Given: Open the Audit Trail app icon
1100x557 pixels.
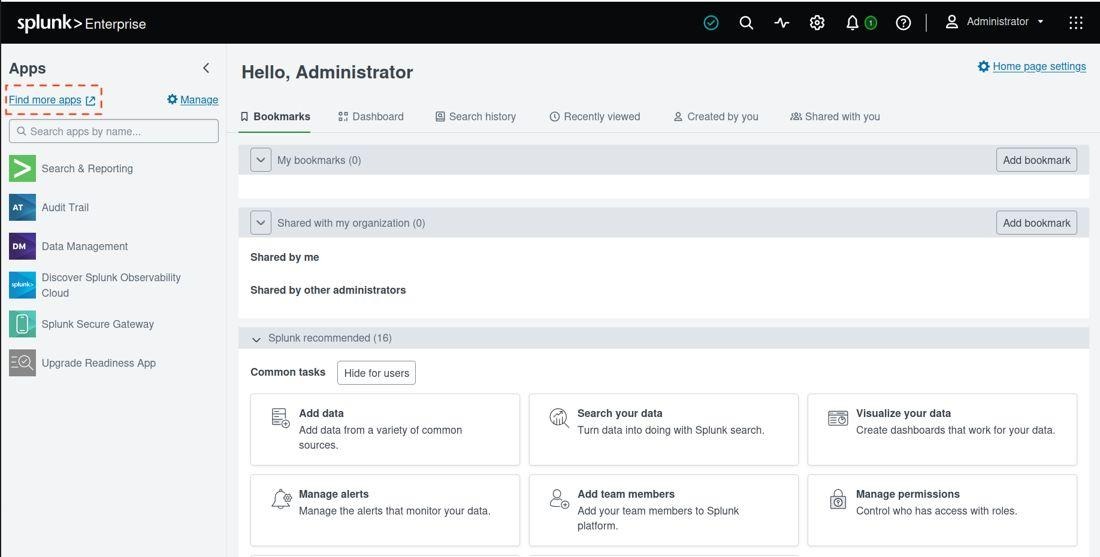Looking at the screenshot, I should point(22,208).
